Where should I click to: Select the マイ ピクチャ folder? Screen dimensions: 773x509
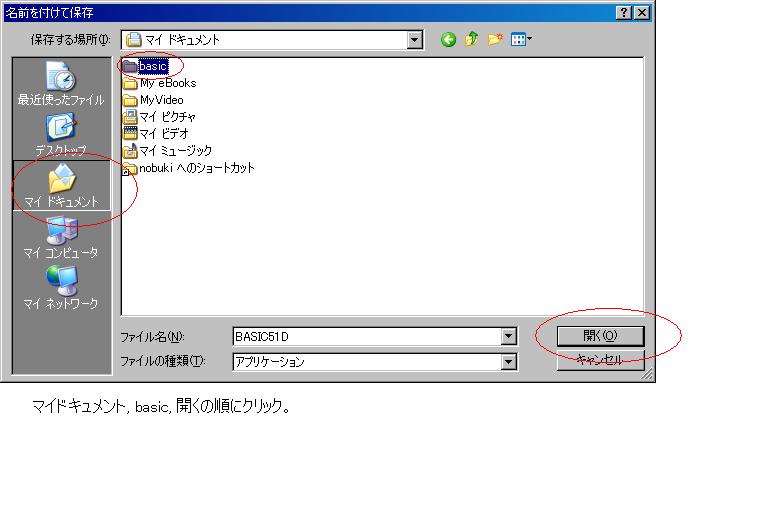click(x=159, y=117)
